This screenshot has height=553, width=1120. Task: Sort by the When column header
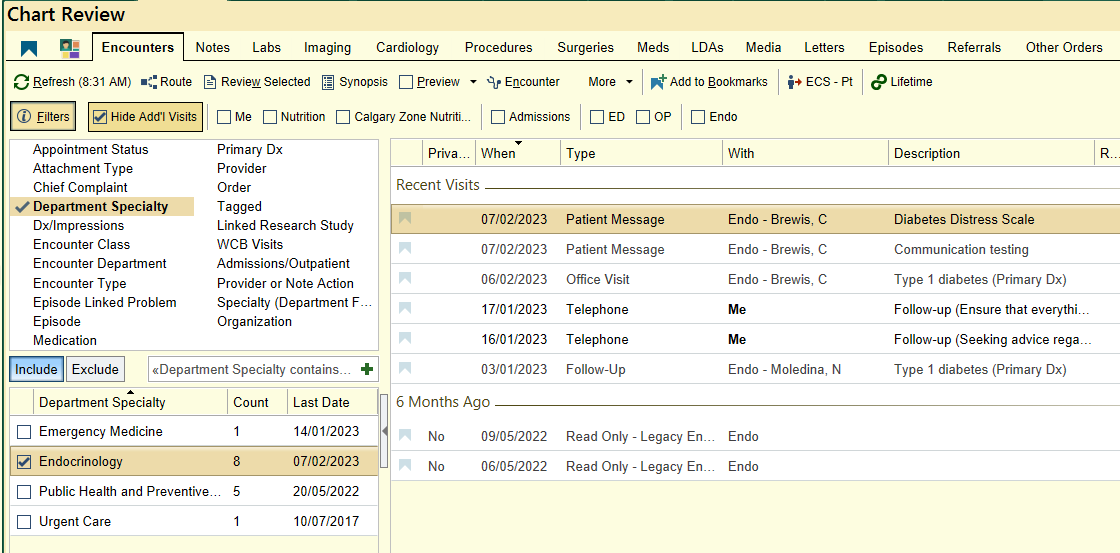(517, 154)
